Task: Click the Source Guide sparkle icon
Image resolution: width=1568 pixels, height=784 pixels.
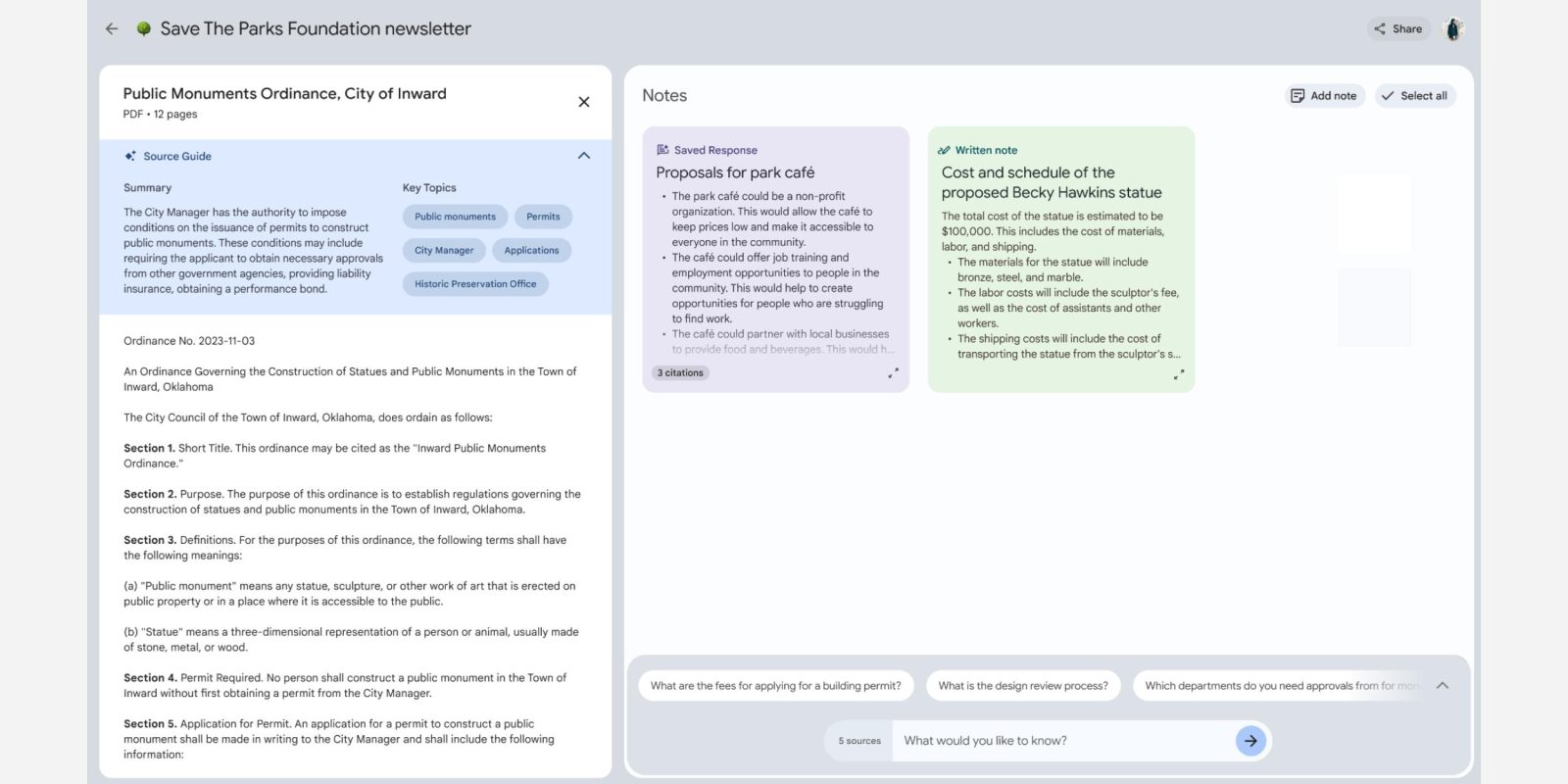Action: coord(130,156)
